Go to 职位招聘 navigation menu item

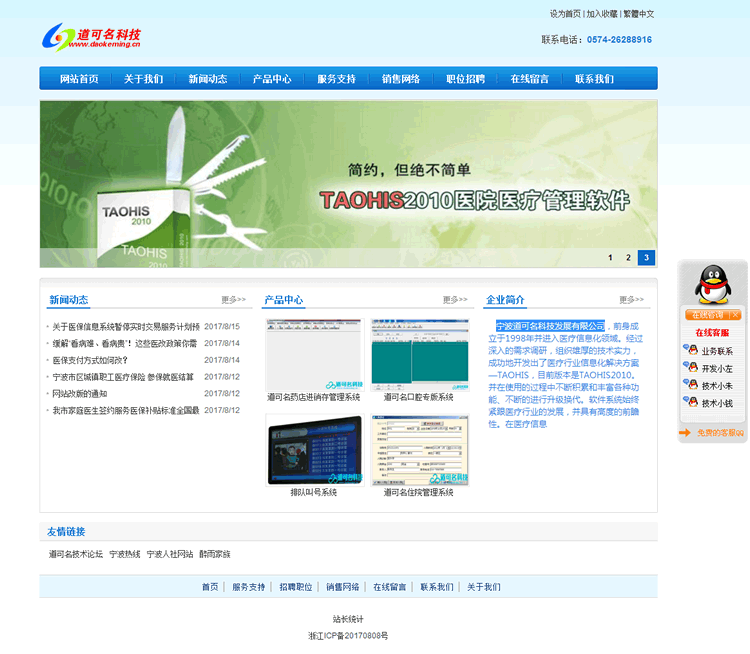pyautogui.click(x=465, y=79)
